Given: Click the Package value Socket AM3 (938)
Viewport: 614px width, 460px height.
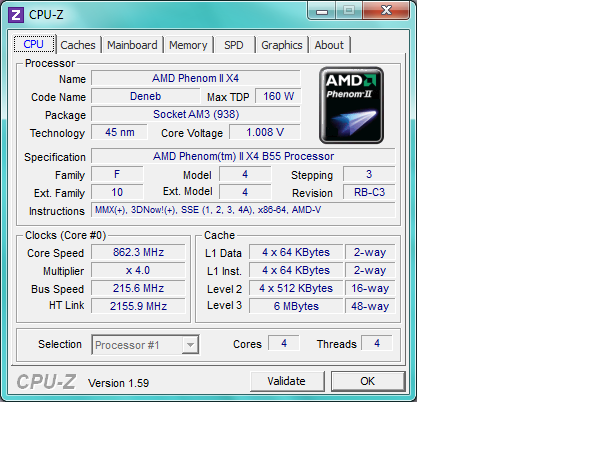Looking at the screenshot, I should 196,114.
